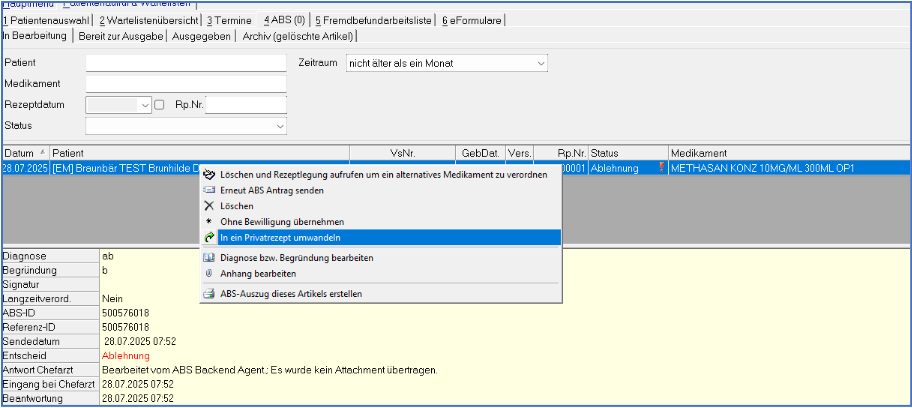Click green arrow icon for Privatrezept umwandeln
The height and width of the screenshot is (408, 912).
[209, 237]
